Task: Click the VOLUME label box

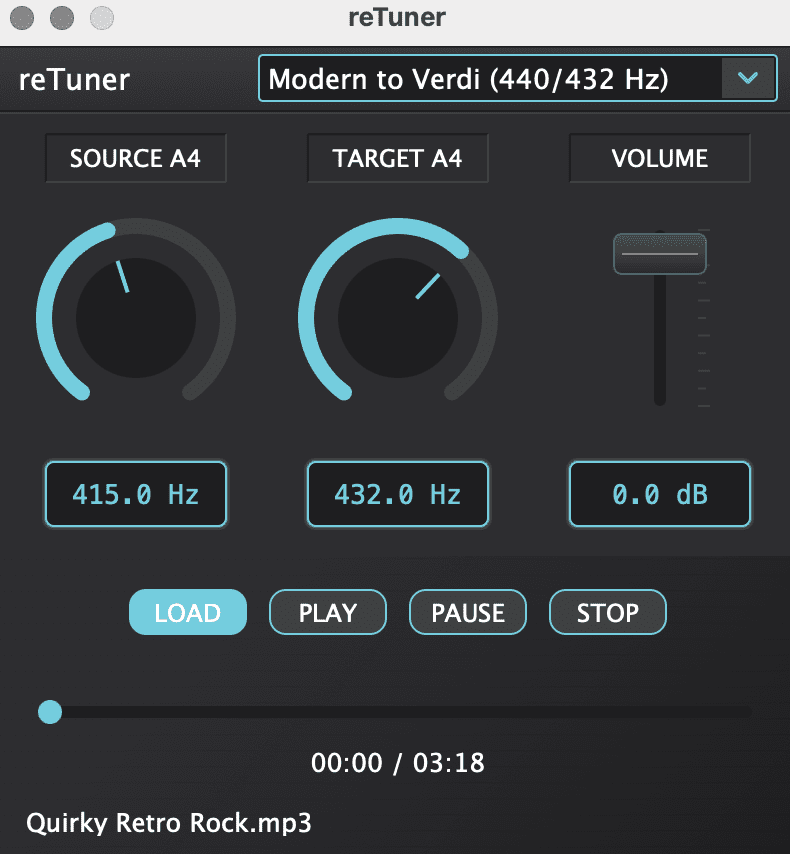Action: [660, 159]
